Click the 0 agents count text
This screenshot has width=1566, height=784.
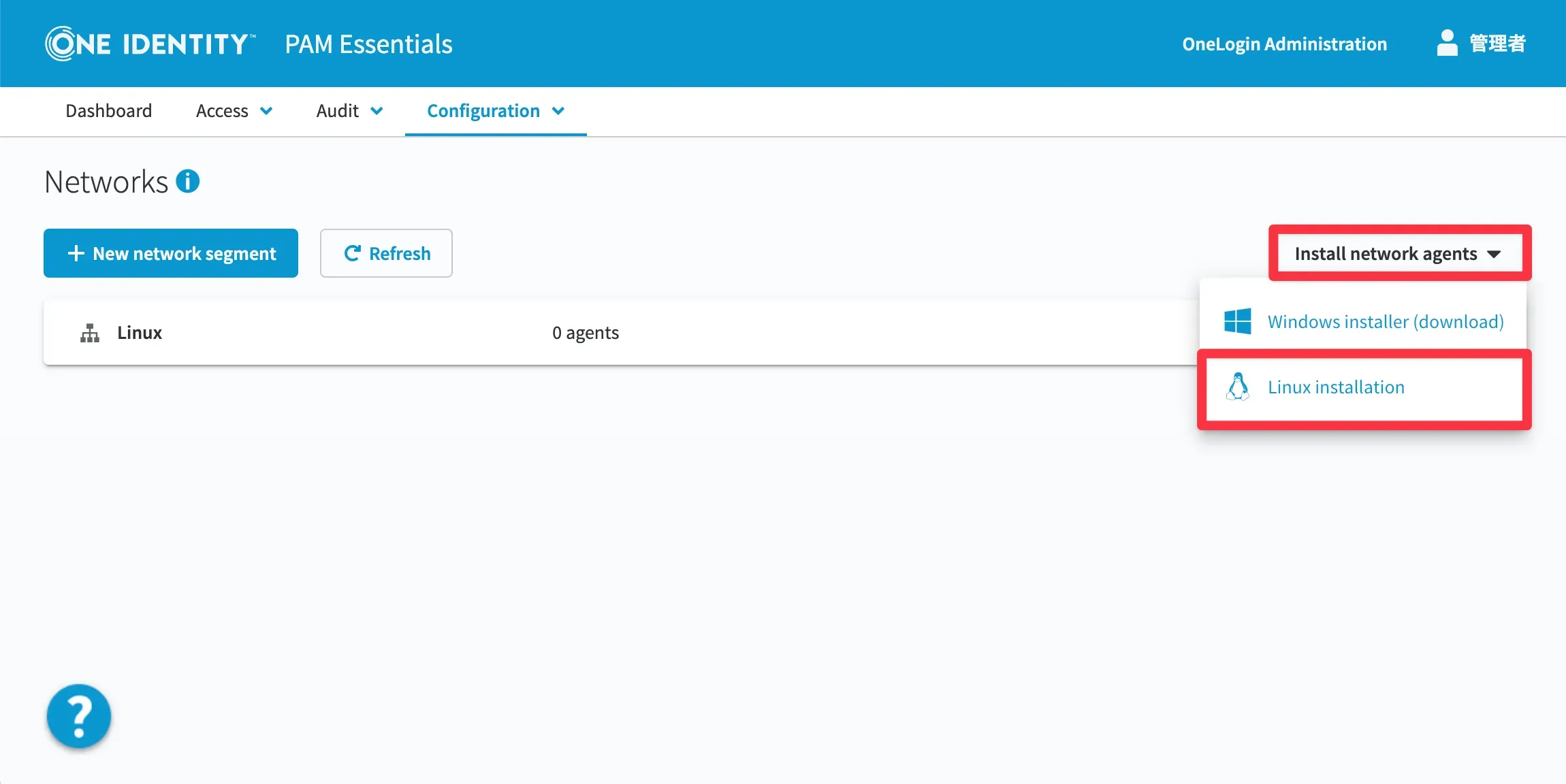point(585,333)
